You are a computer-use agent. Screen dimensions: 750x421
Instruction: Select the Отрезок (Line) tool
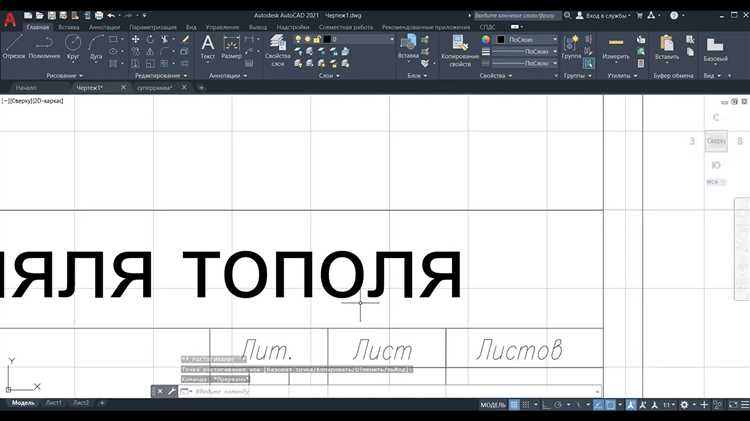(13, 46)
